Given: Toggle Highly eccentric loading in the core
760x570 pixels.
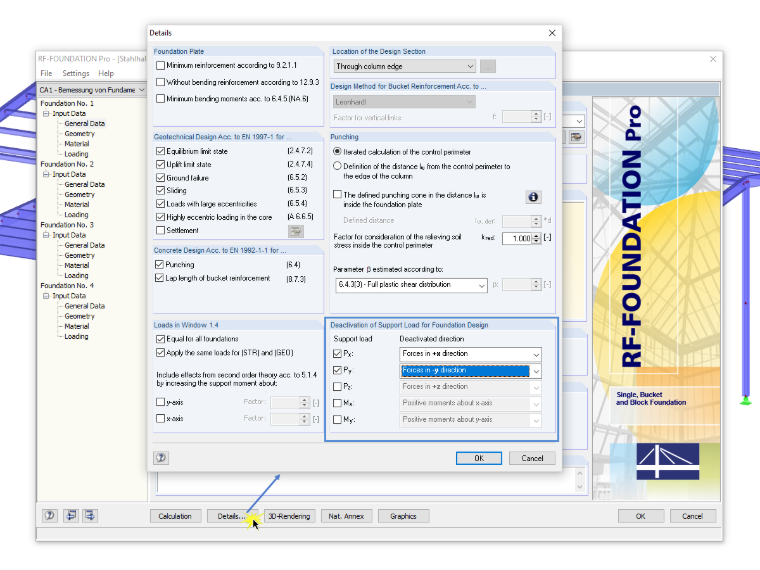Looking at the screenshot, I should tap(160, 217).
